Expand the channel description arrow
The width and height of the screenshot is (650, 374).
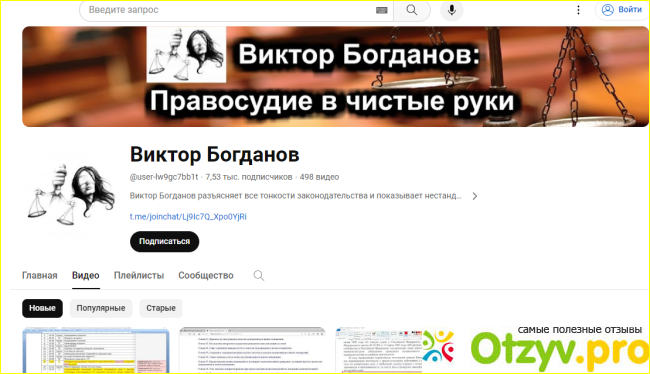(475, 196)
